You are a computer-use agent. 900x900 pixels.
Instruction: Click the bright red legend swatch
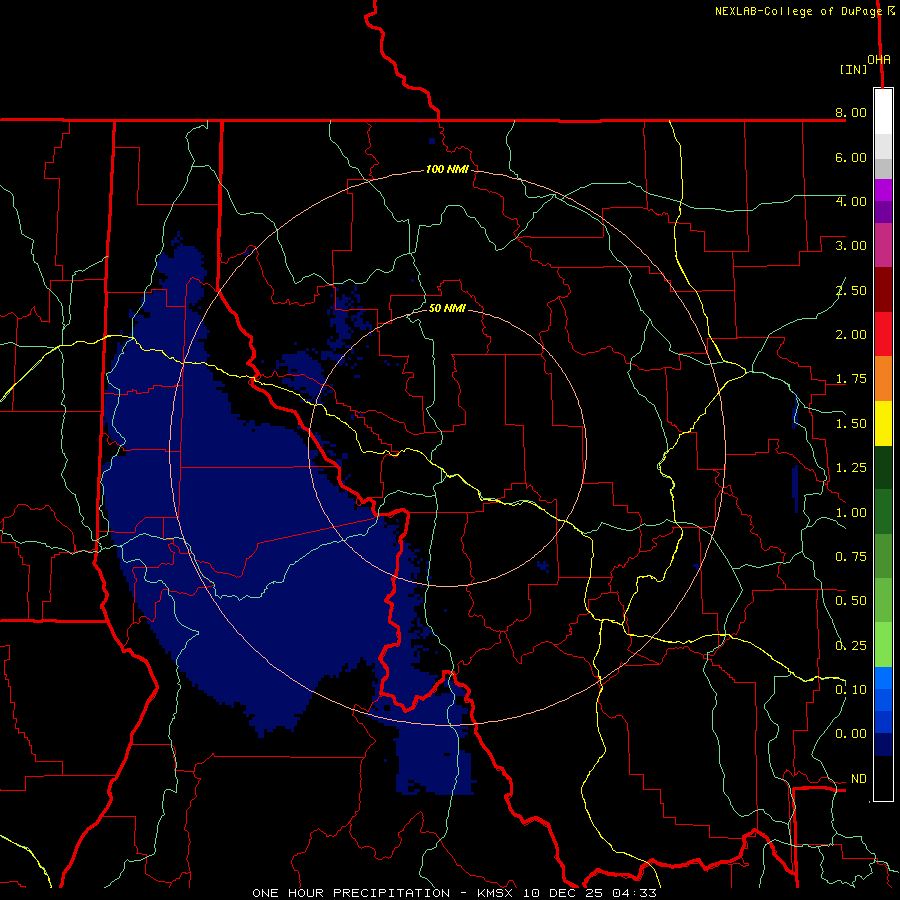(x=883, y=334)
